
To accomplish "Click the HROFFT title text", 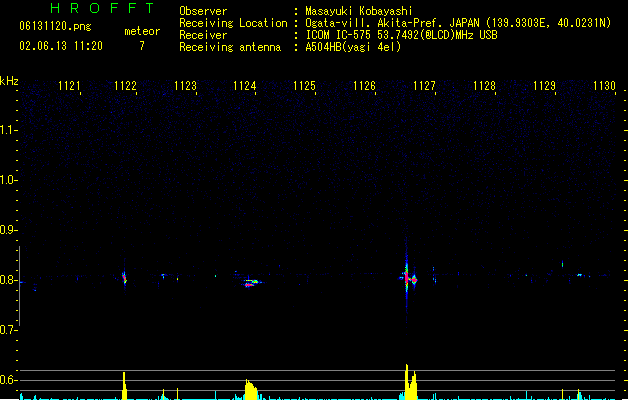I will 103,8.
